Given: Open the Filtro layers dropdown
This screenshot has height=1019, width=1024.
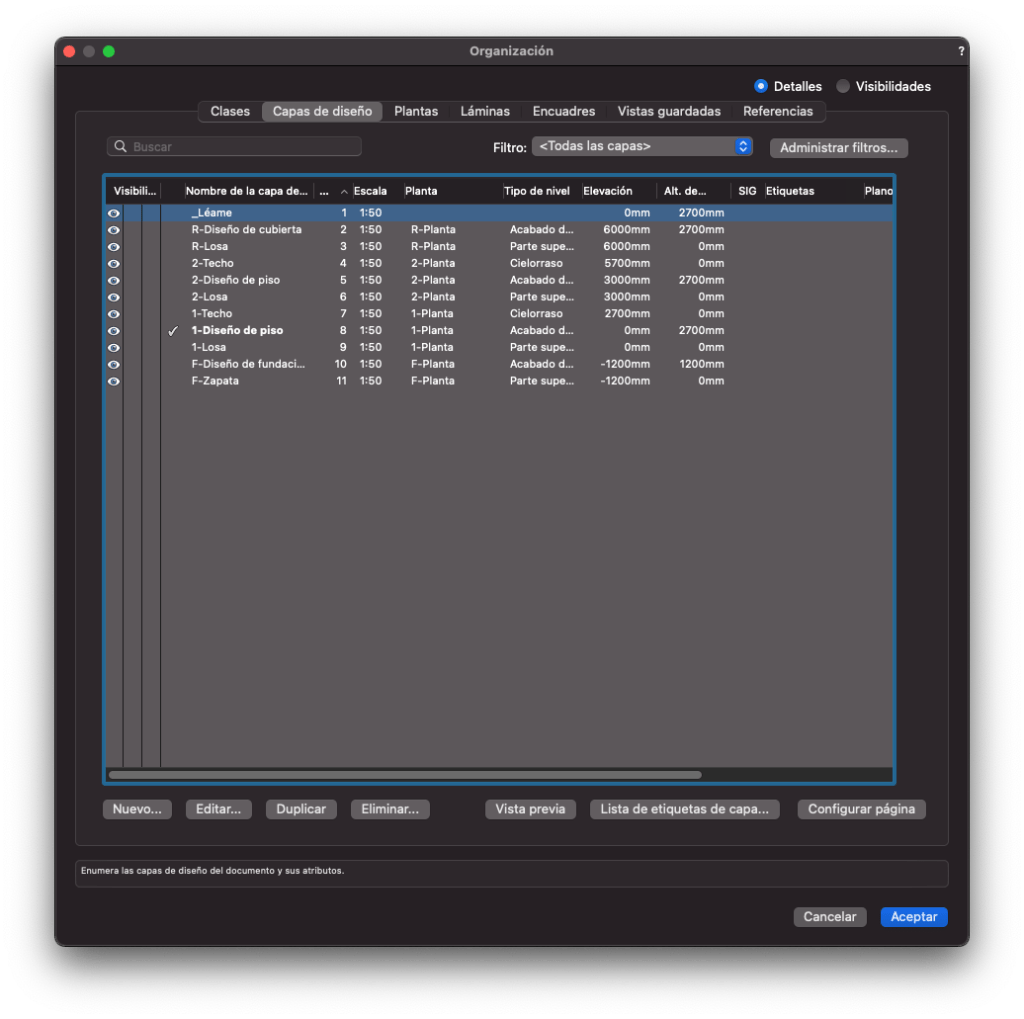Looking at the screenshot, I should click(642, 146).
